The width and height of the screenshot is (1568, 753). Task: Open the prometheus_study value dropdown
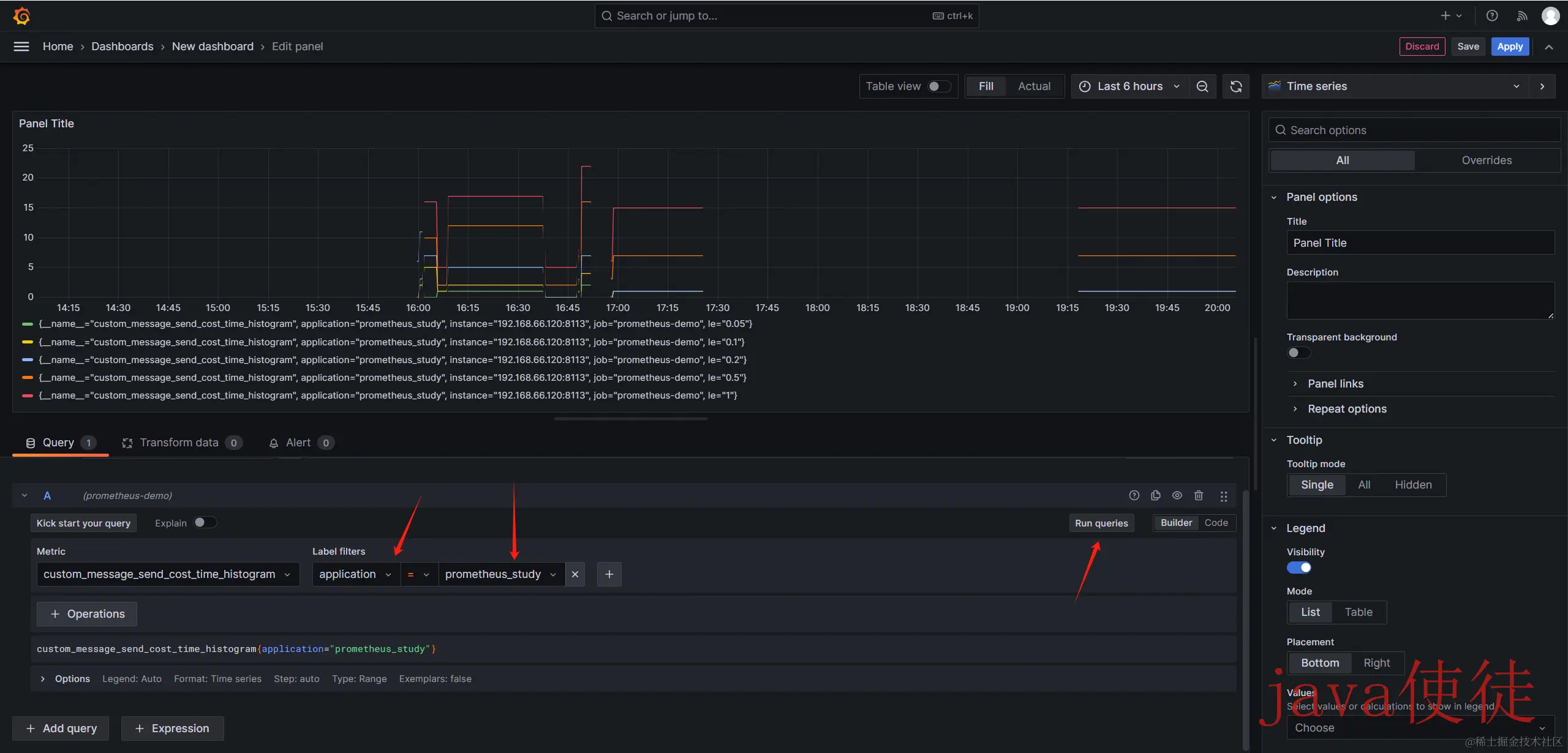[502, 574]
